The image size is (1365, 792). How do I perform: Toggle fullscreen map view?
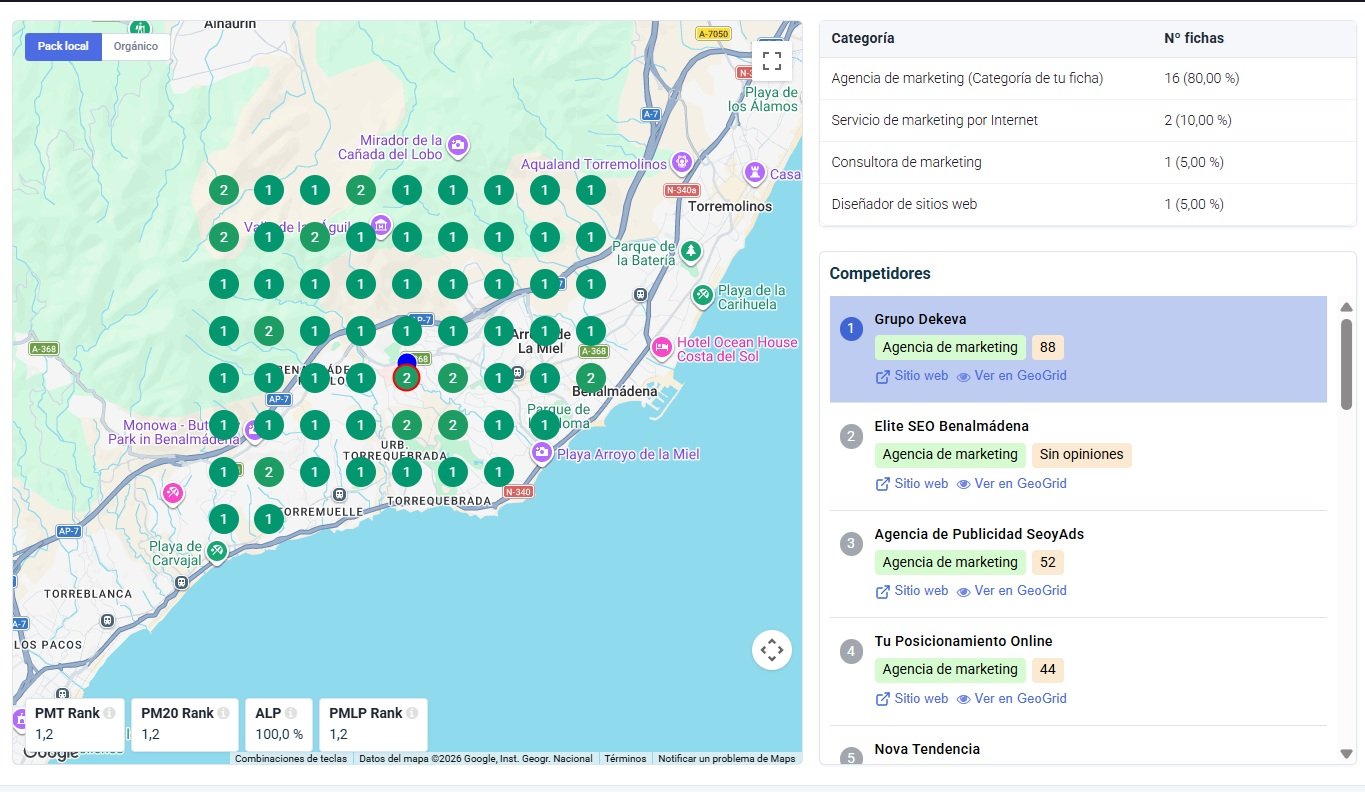click(771, 61)
